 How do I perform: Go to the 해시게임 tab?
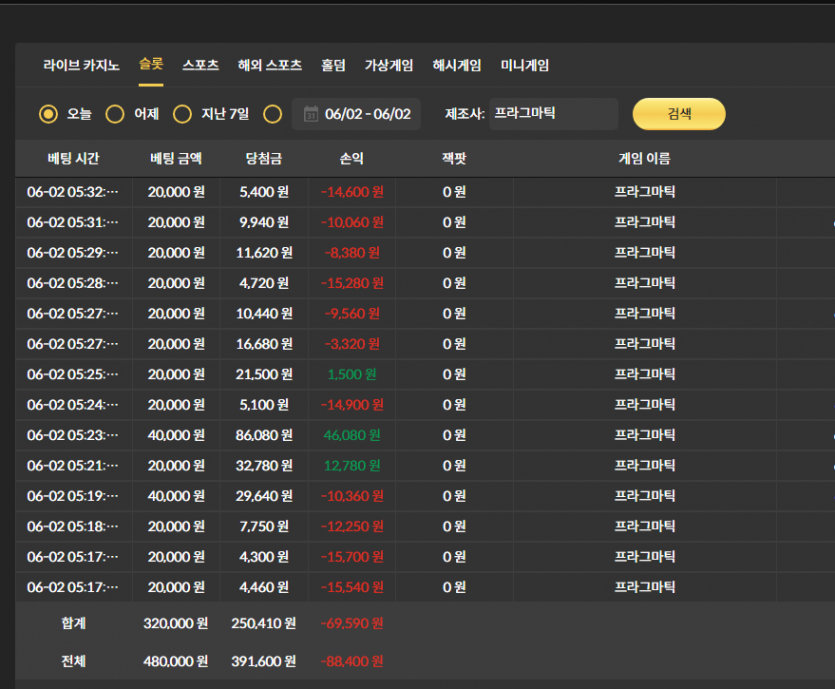[457, 65]
